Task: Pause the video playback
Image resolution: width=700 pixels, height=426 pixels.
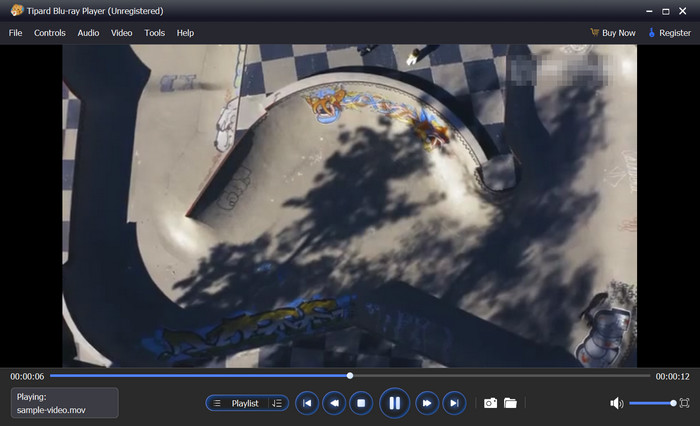Action: (394, 403)
